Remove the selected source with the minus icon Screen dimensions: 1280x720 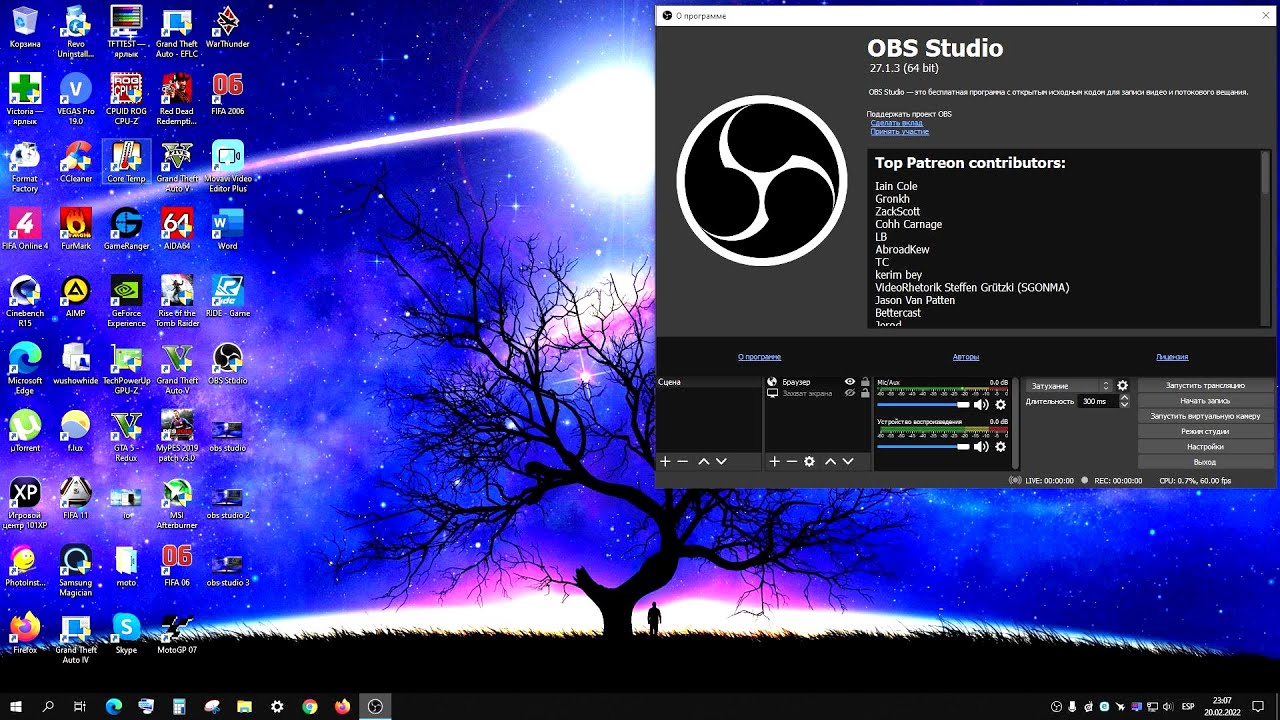click(x=791, y=461)
